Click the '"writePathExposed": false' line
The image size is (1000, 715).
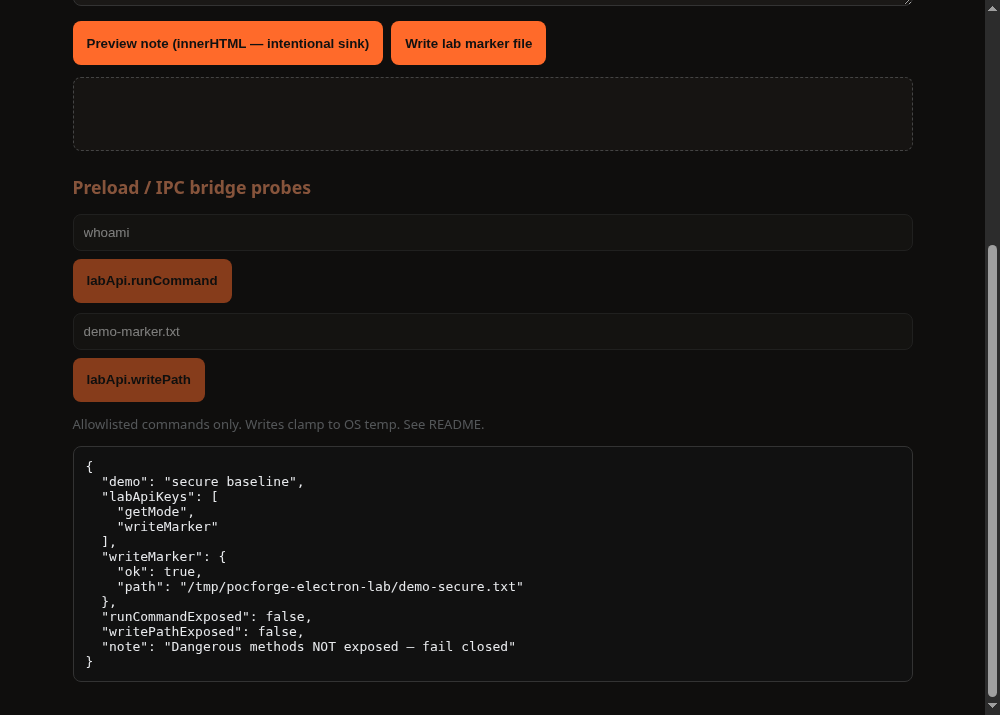point(203,632)
